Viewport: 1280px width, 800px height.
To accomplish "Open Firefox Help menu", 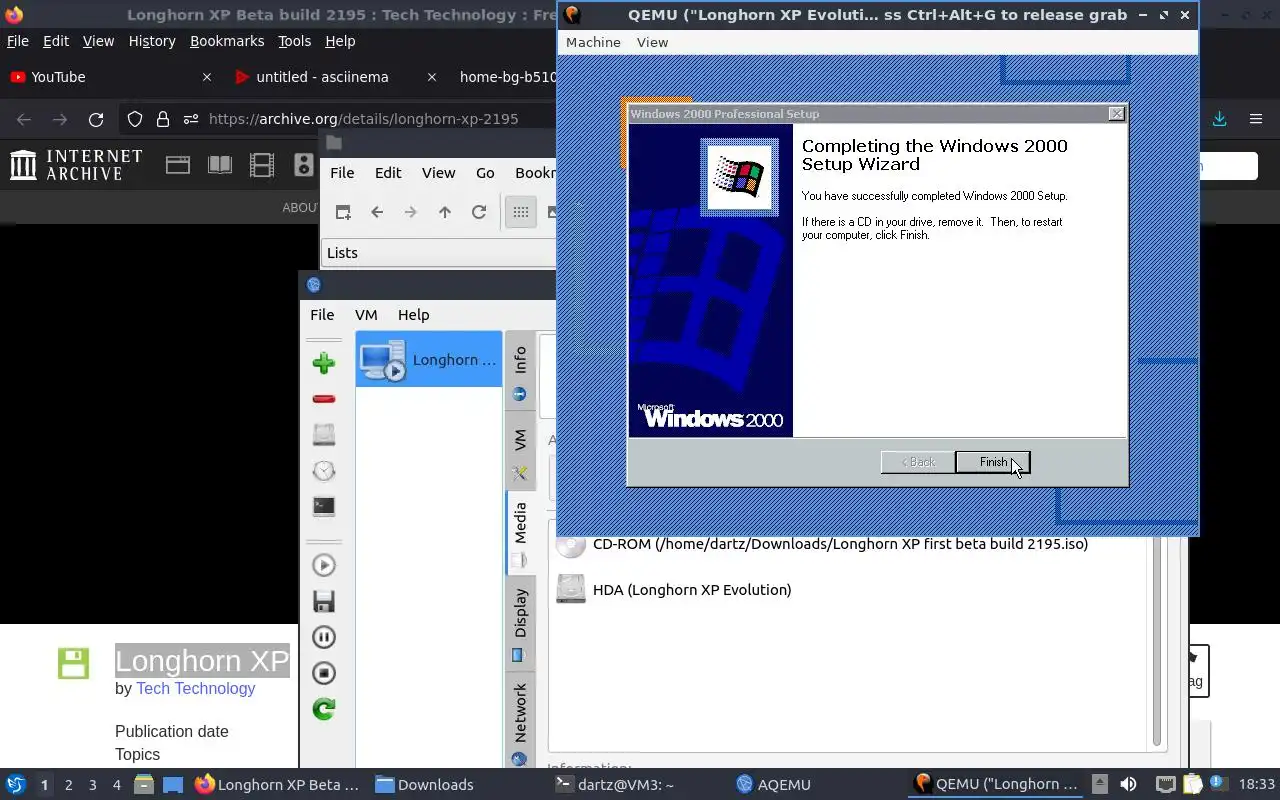I will [340, 41].
